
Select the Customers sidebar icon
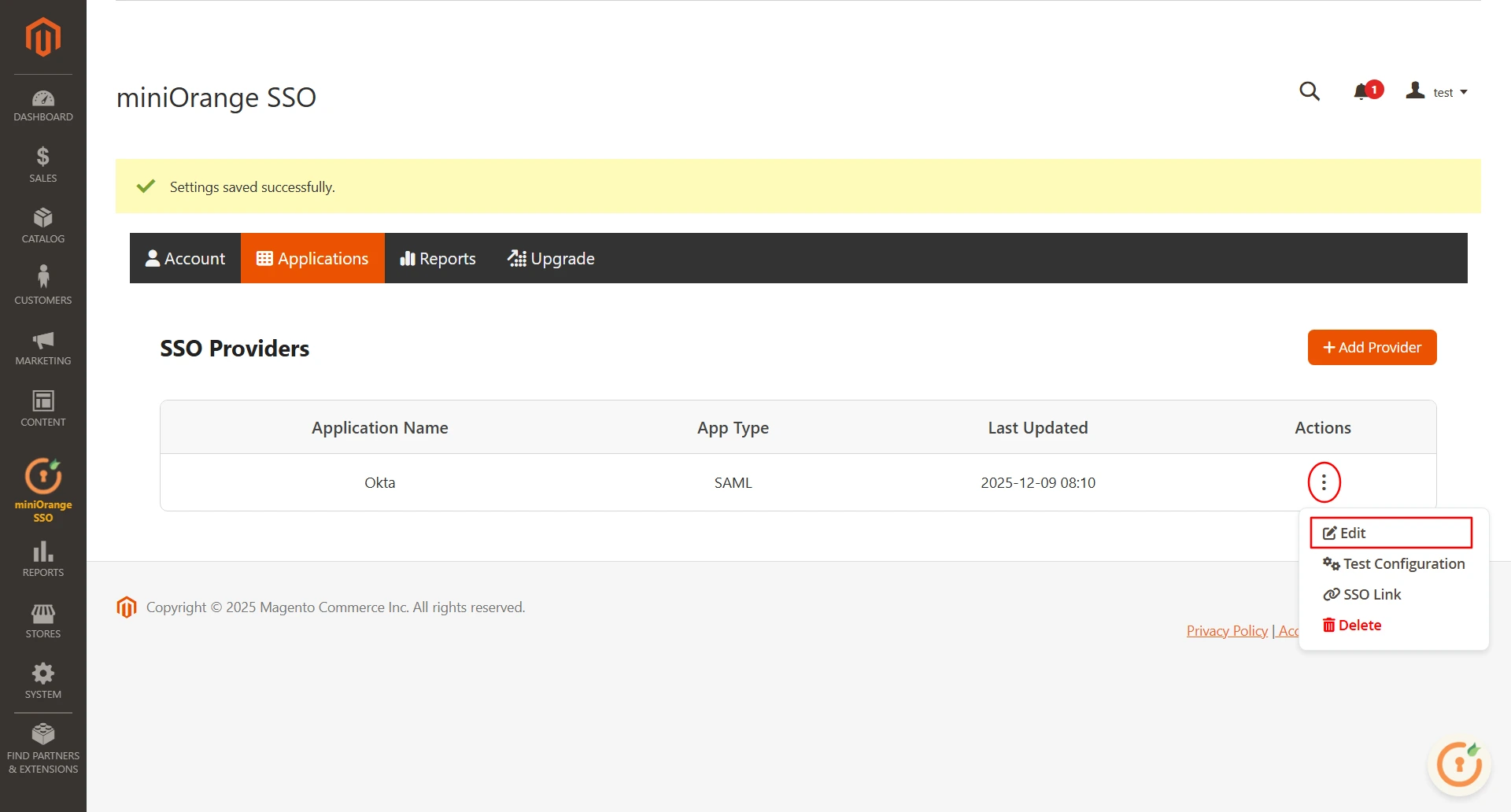[x=42, y=285]
